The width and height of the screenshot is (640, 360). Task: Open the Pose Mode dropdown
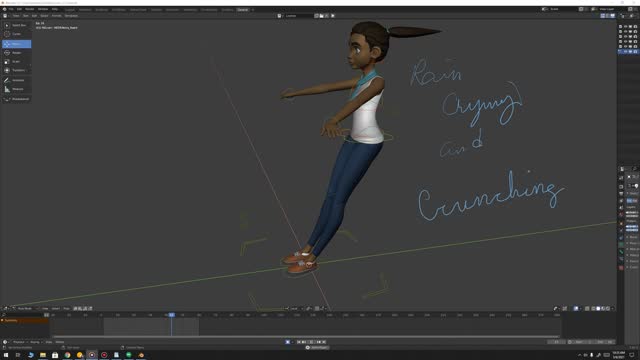[25, 309]
